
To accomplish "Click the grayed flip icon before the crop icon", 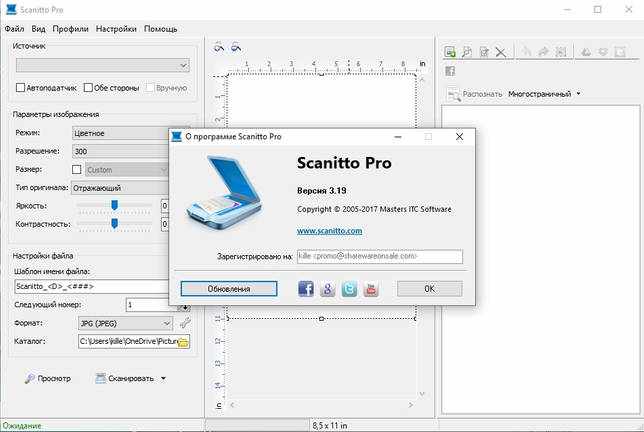I will [603, 52].
